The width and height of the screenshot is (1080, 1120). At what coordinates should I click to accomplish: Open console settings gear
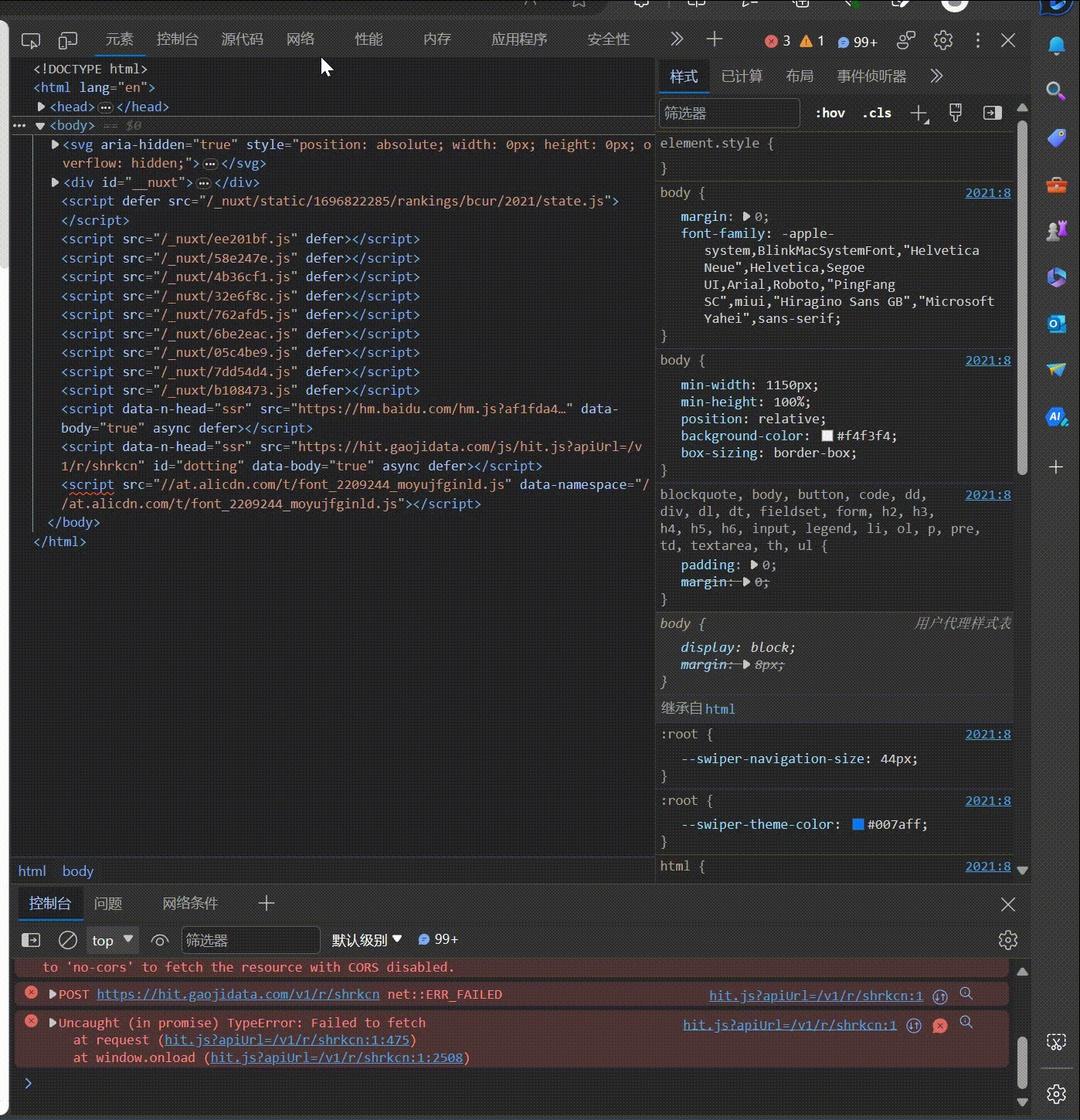click(x=1008, y=940)
